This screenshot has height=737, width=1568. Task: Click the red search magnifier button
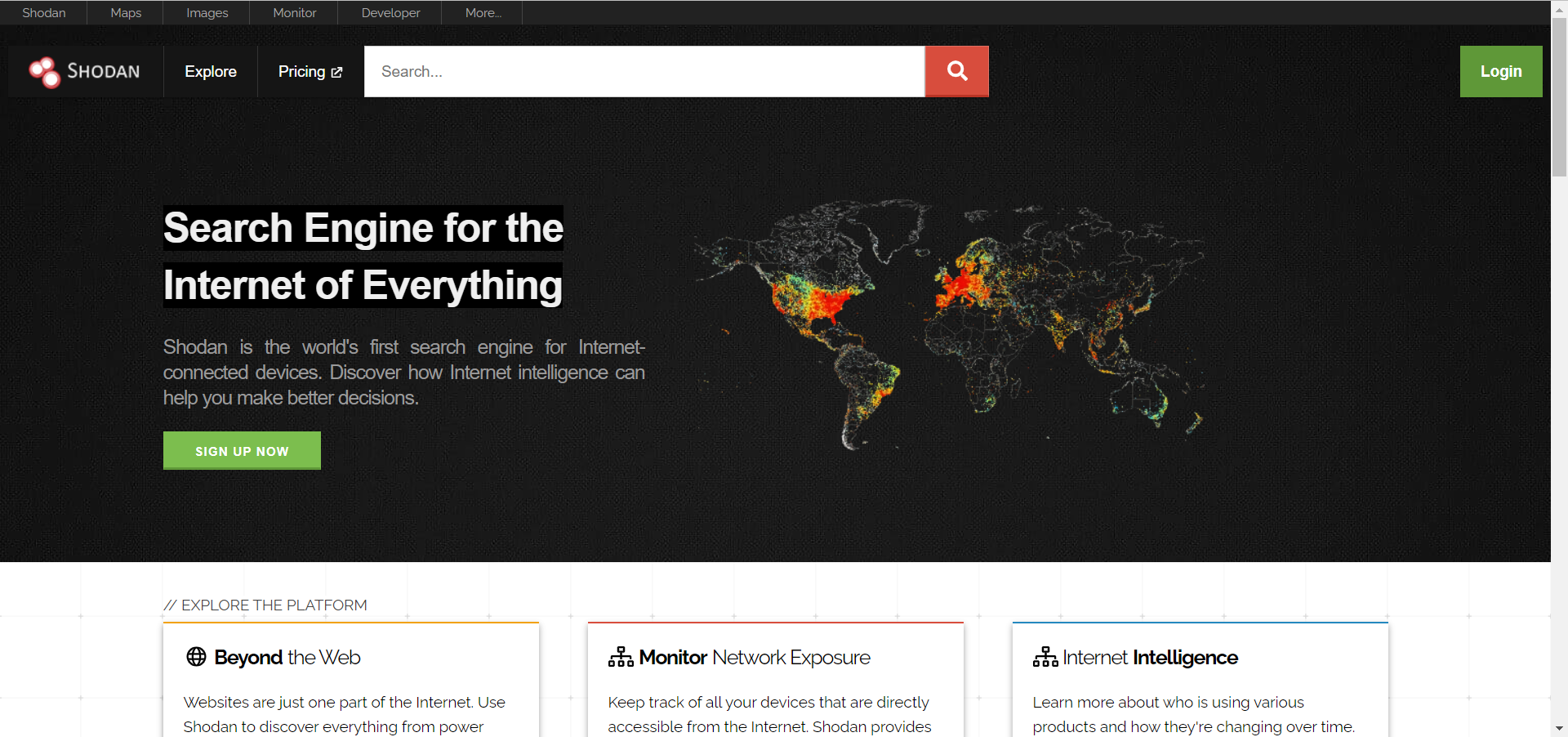point(957,71)
